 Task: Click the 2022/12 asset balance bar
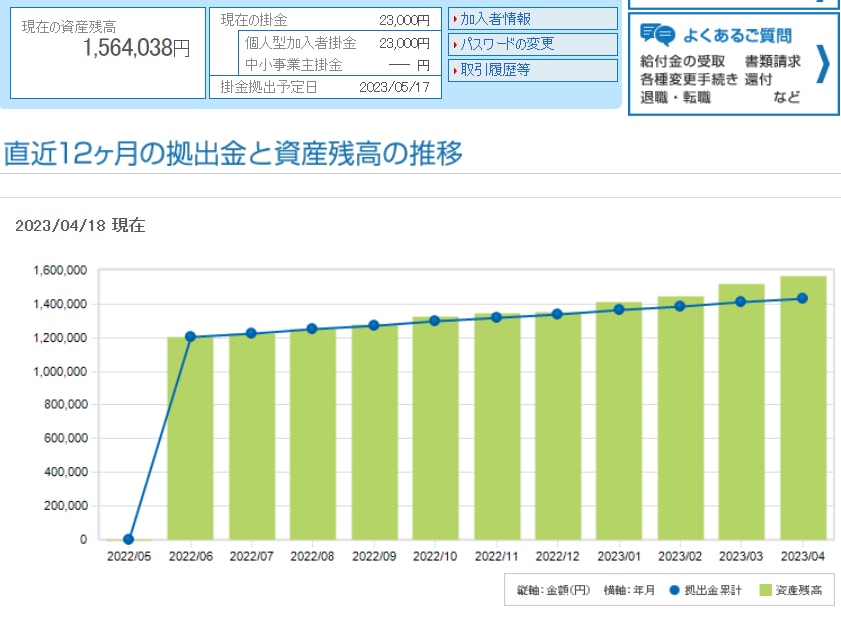click(558, 426)
